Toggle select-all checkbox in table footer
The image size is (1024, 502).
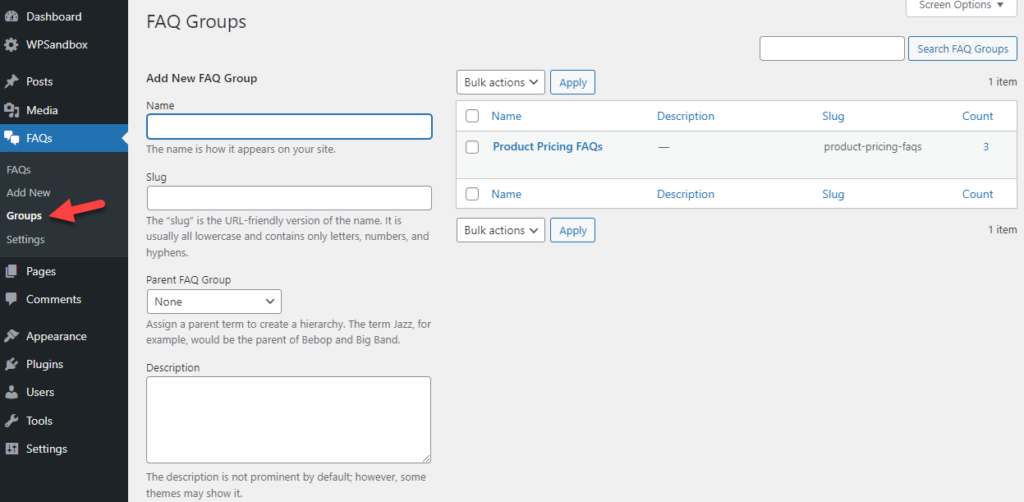473,194
